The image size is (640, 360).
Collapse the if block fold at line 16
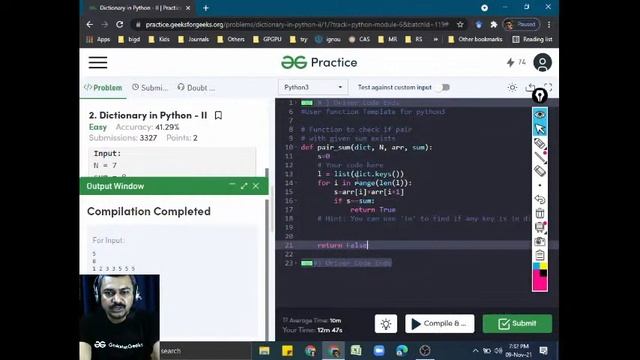pos(296,201)
